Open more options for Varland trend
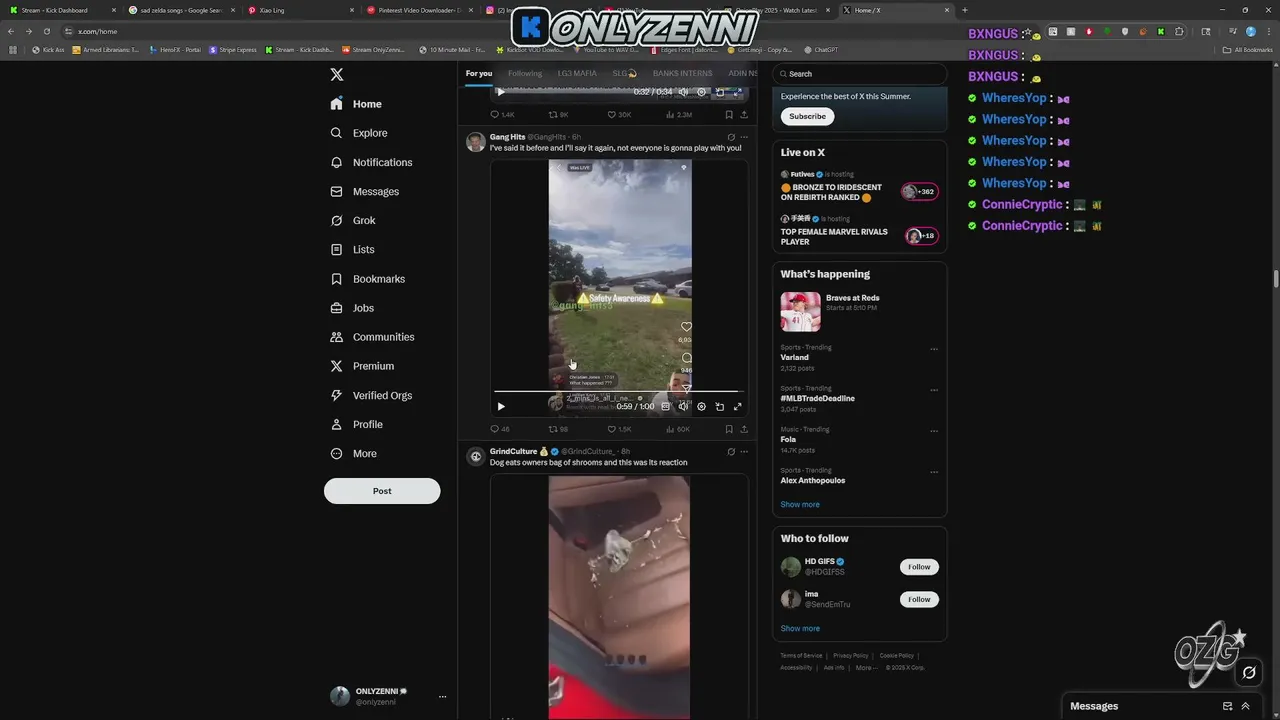Screen dimensions: 1280x720 934,350
